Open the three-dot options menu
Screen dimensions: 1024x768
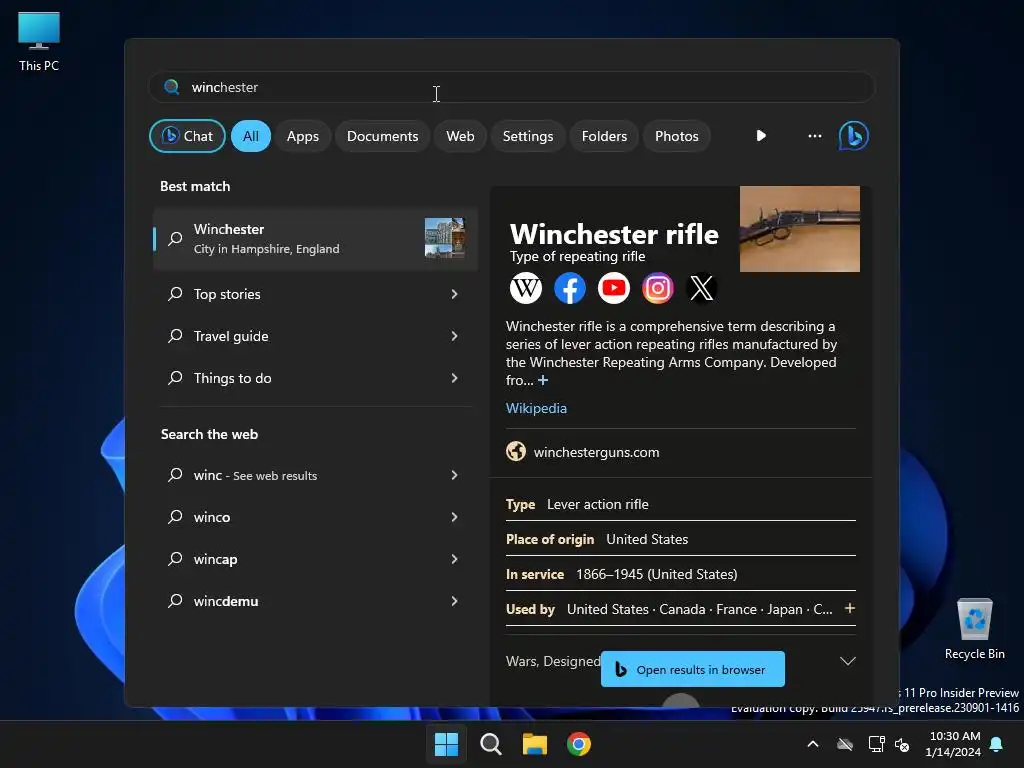[x=814, y=136]
